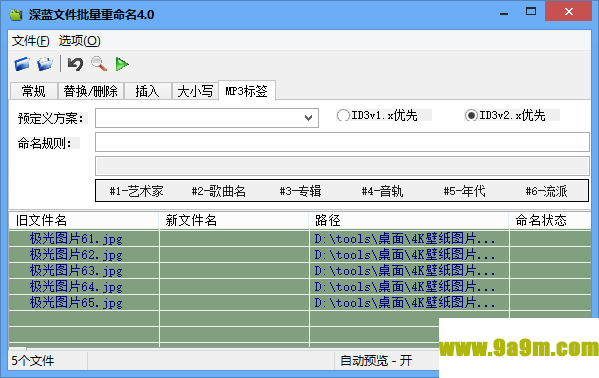This screenshot has height=378, width=599.
Task: Switch to the 常规 tab
Action: point(33,91)
